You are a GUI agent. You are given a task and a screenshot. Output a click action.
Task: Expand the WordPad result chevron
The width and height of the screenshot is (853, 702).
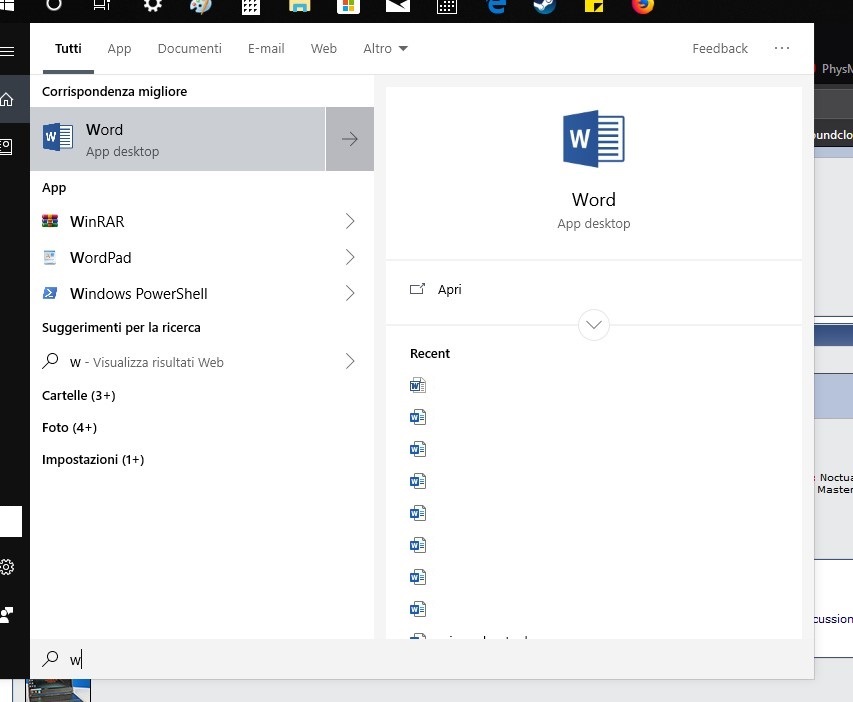(x=350, y=257)
